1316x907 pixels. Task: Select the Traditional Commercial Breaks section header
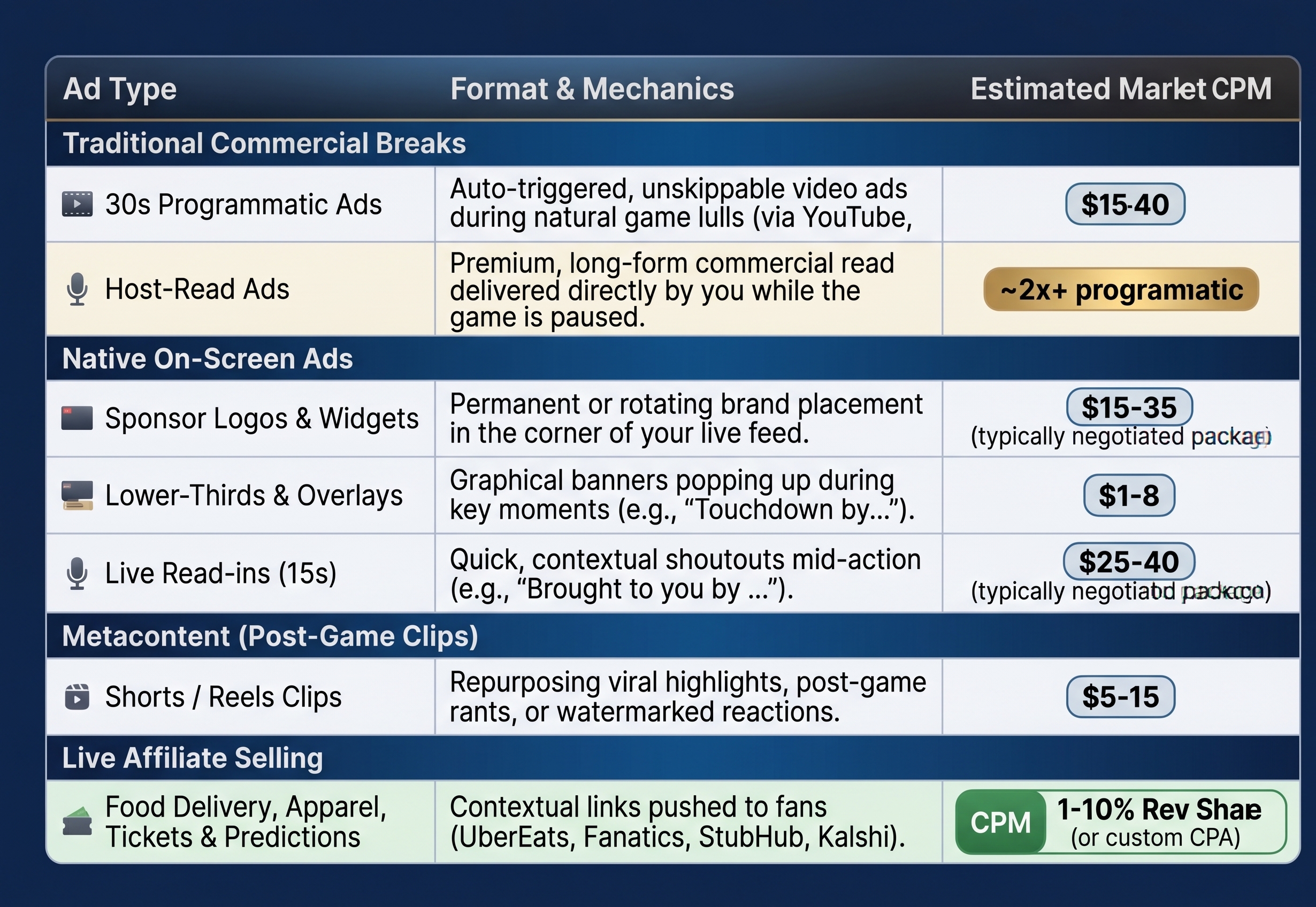click(x=673, y=143)
